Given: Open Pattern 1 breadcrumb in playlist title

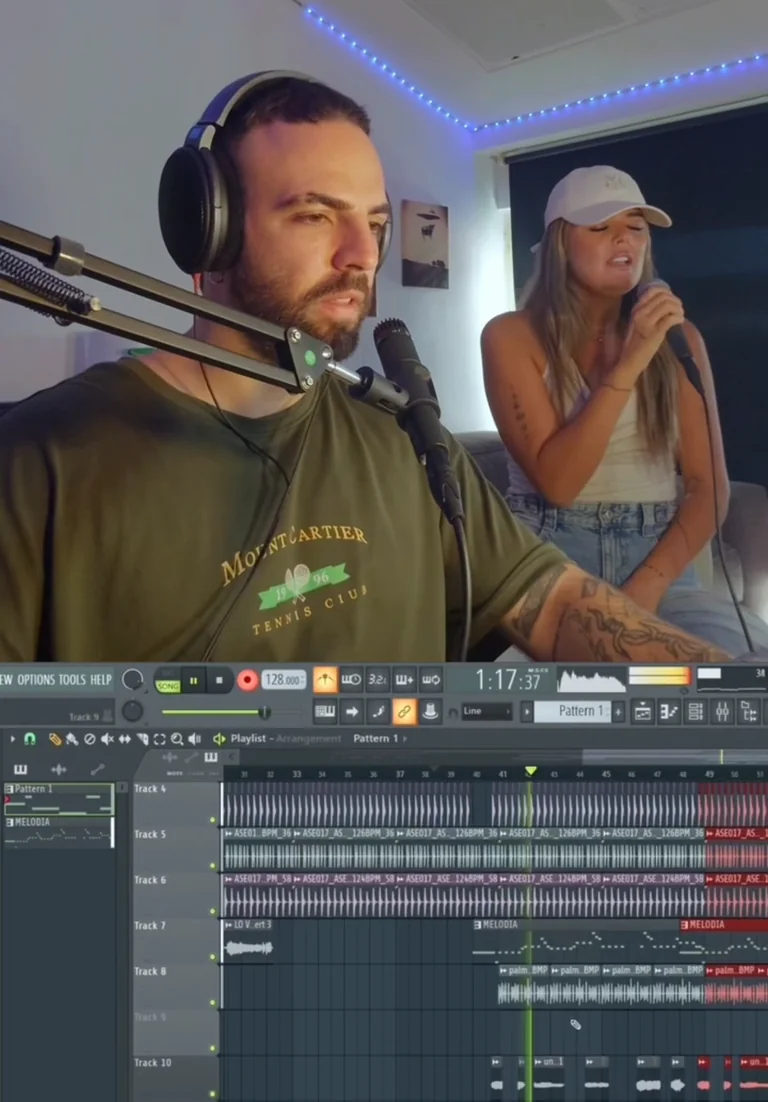Looking at the screenshot, I should click(376, 739).
